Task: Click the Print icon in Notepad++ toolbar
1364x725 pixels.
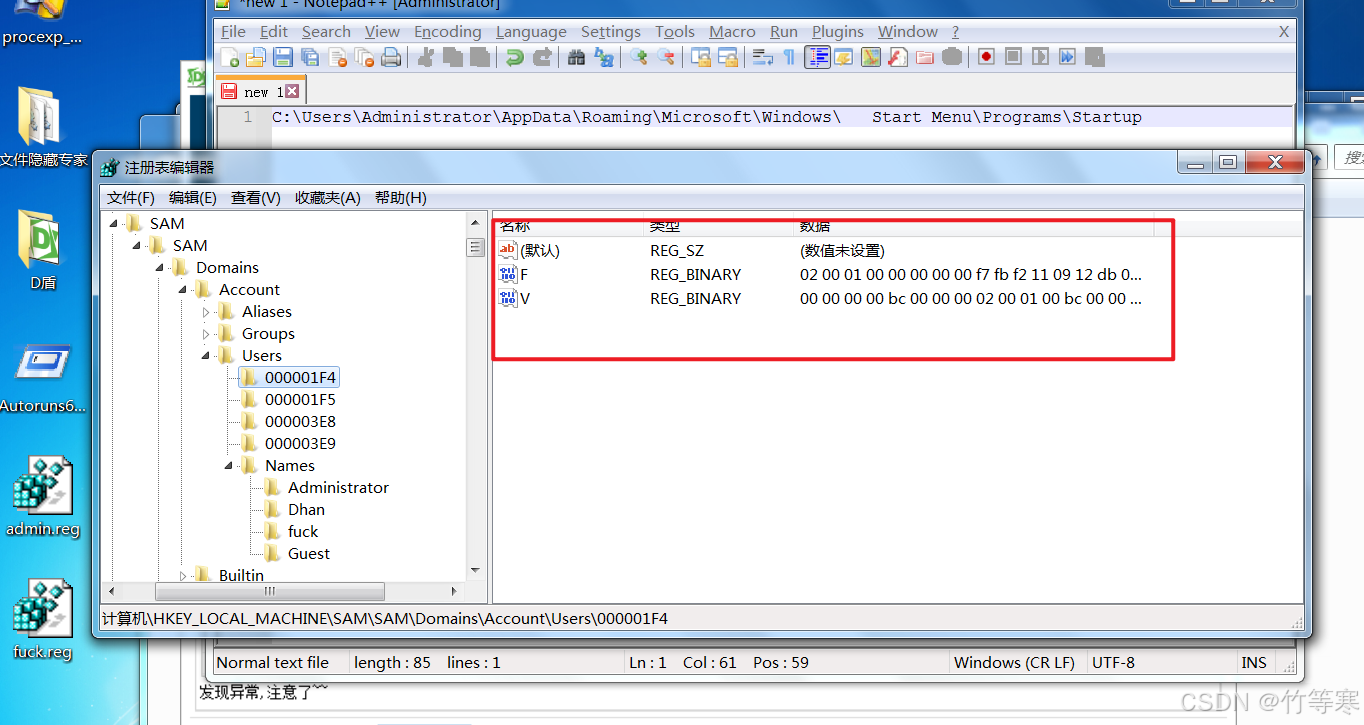Action: (391, 58)
